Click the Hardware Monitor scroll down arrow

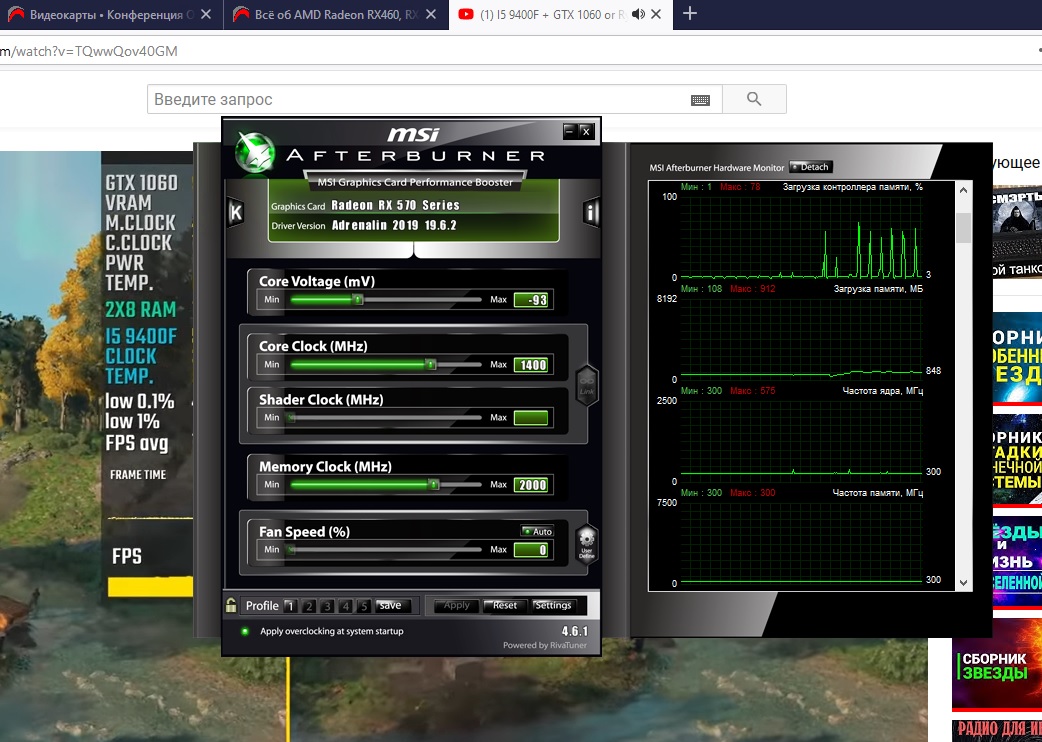tap(963, 583)
